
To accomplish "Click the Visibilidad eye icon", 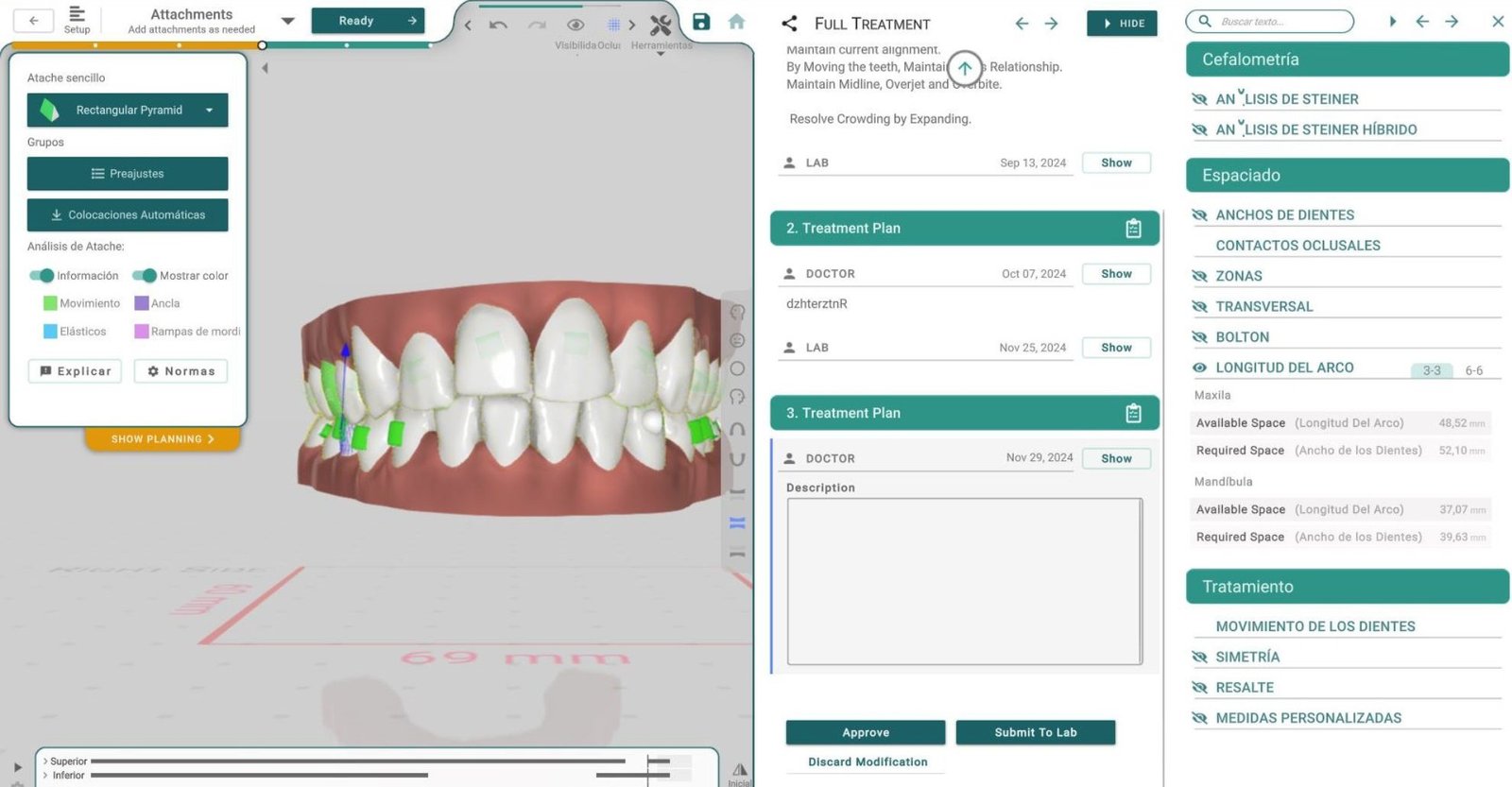I will click(x=576, y=26).
